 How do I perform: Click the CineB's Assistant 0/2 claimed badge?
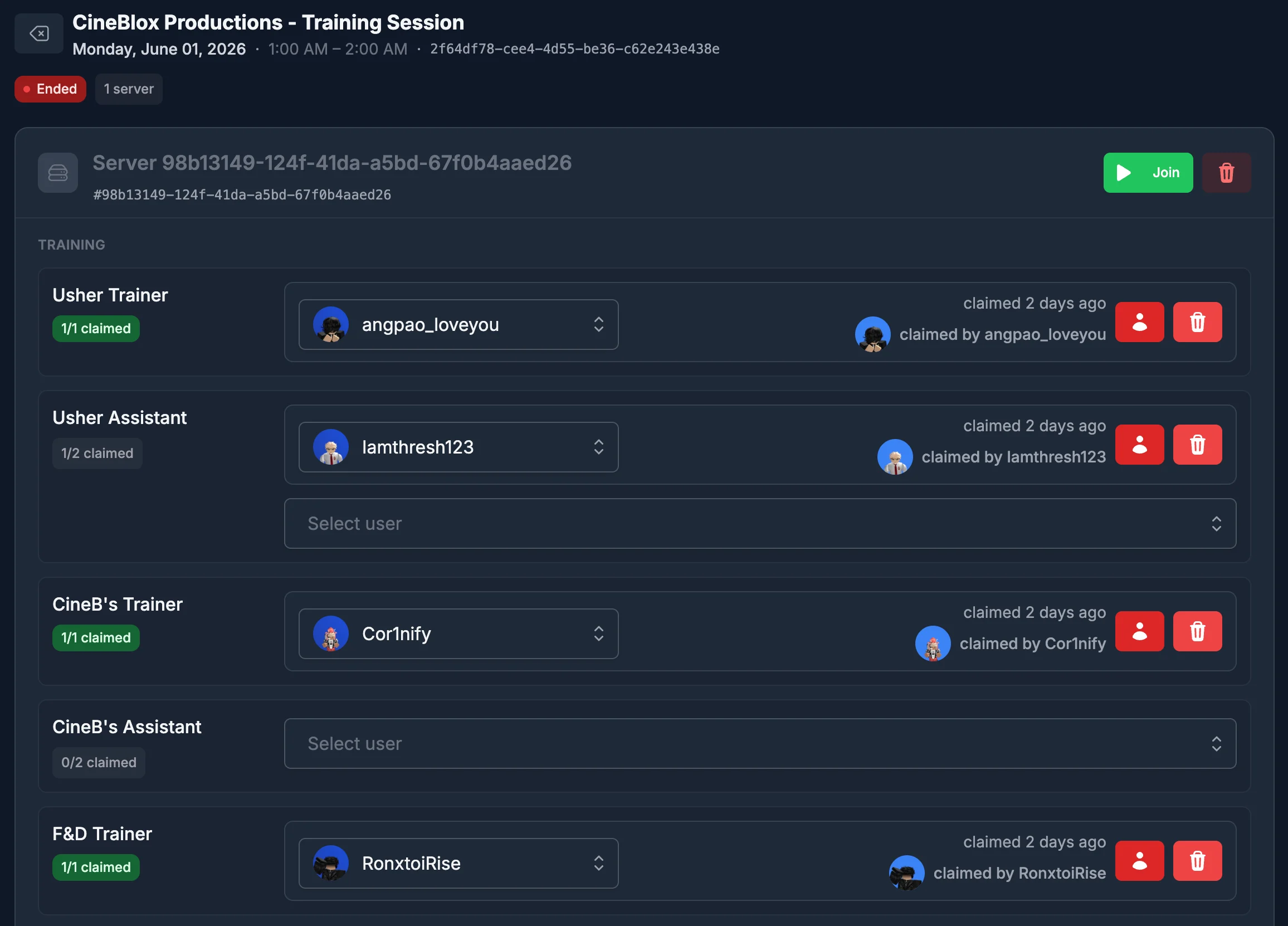99,762
